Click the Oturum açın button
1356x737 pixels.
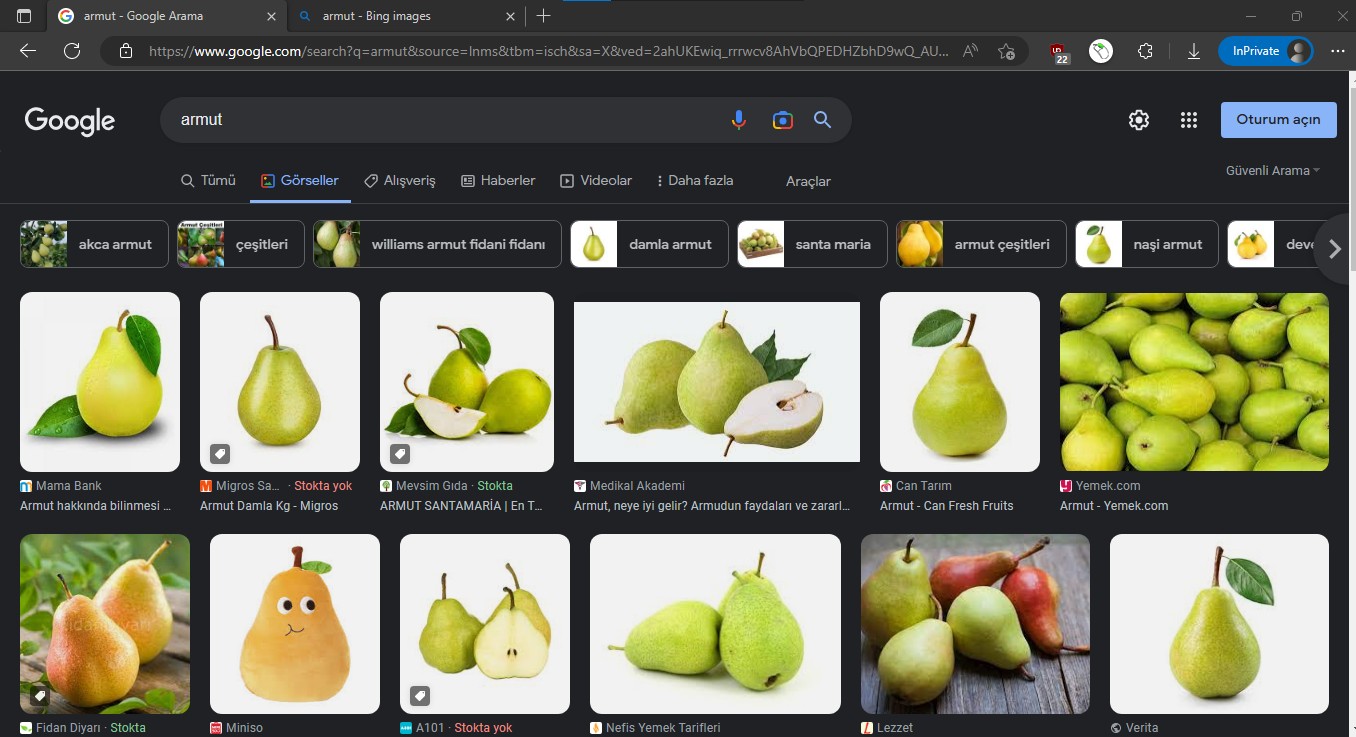(1277, 119)
